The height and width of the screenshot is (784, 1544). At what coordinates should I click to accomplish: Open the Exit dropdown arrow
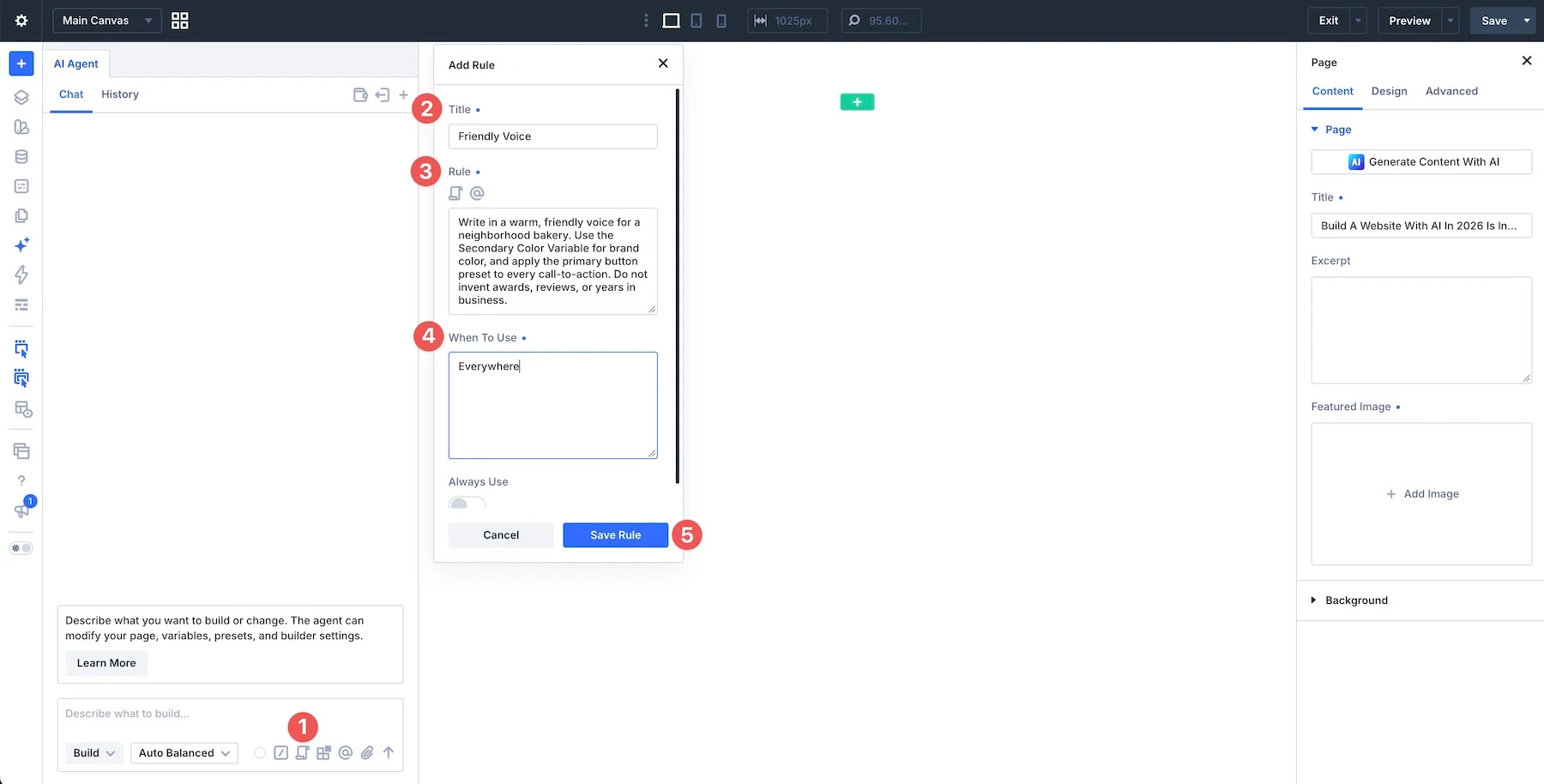pyautogui.click(x=1358, y=21)
